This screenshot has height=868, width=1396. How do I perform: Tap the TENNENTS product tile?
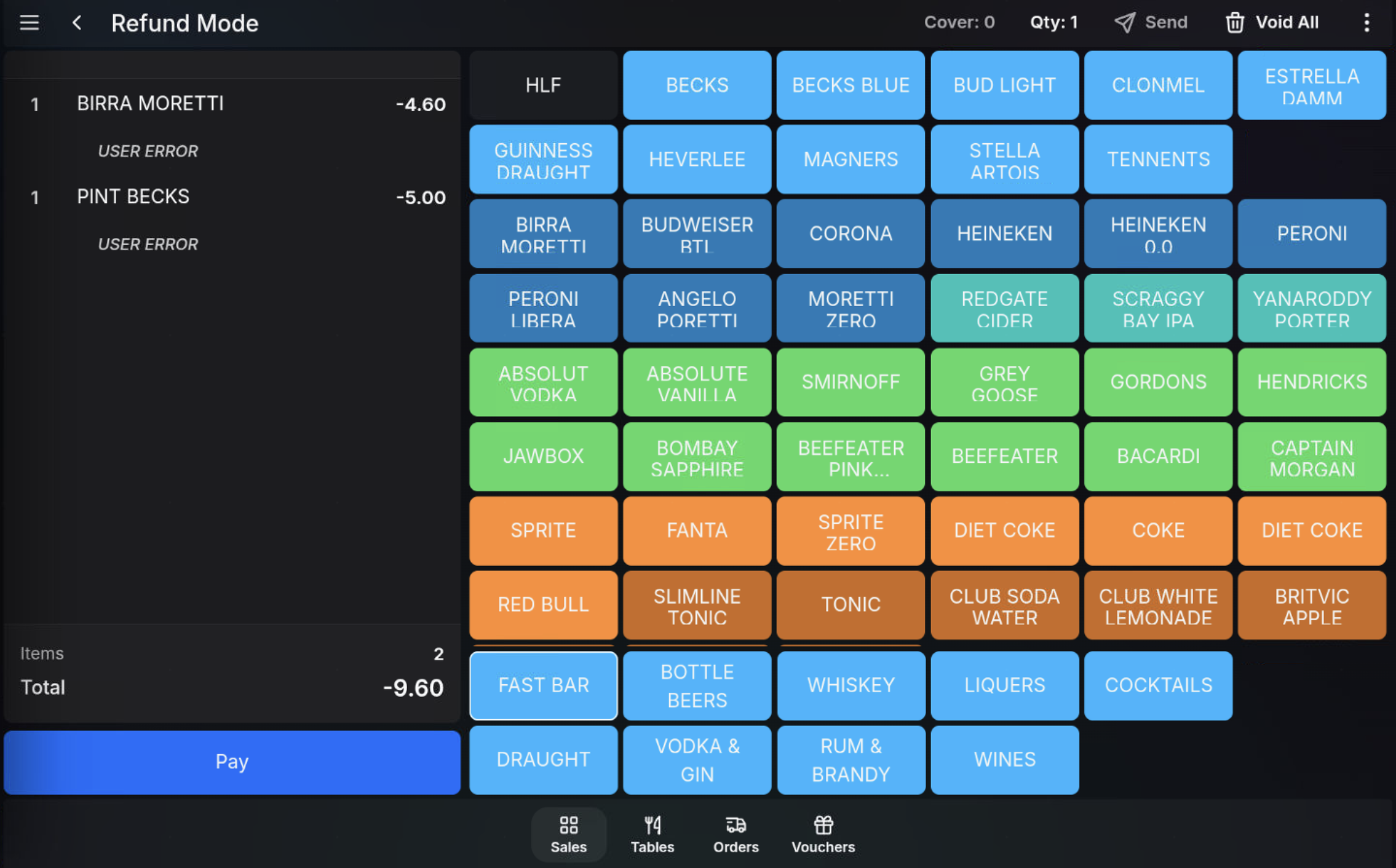point(1158,159)
